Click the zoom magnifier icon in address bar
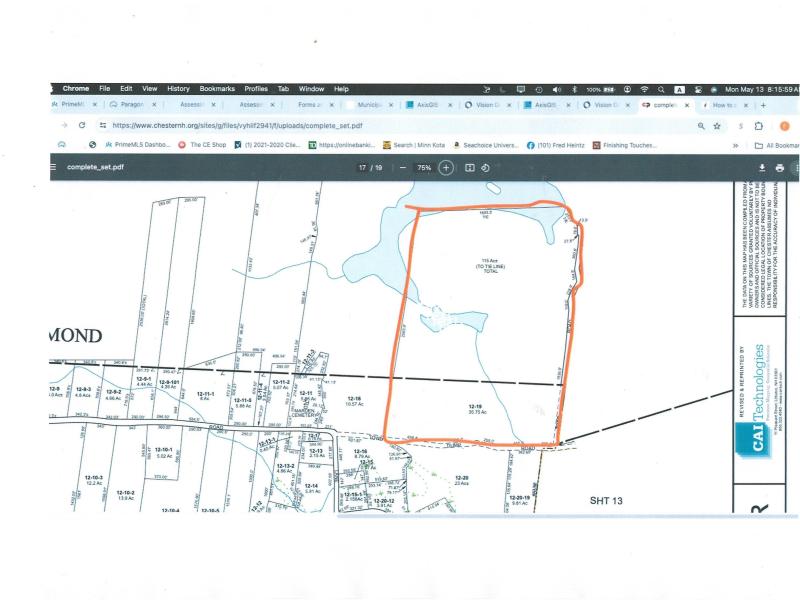Screen dimensions: 800x600 [701, 126]
